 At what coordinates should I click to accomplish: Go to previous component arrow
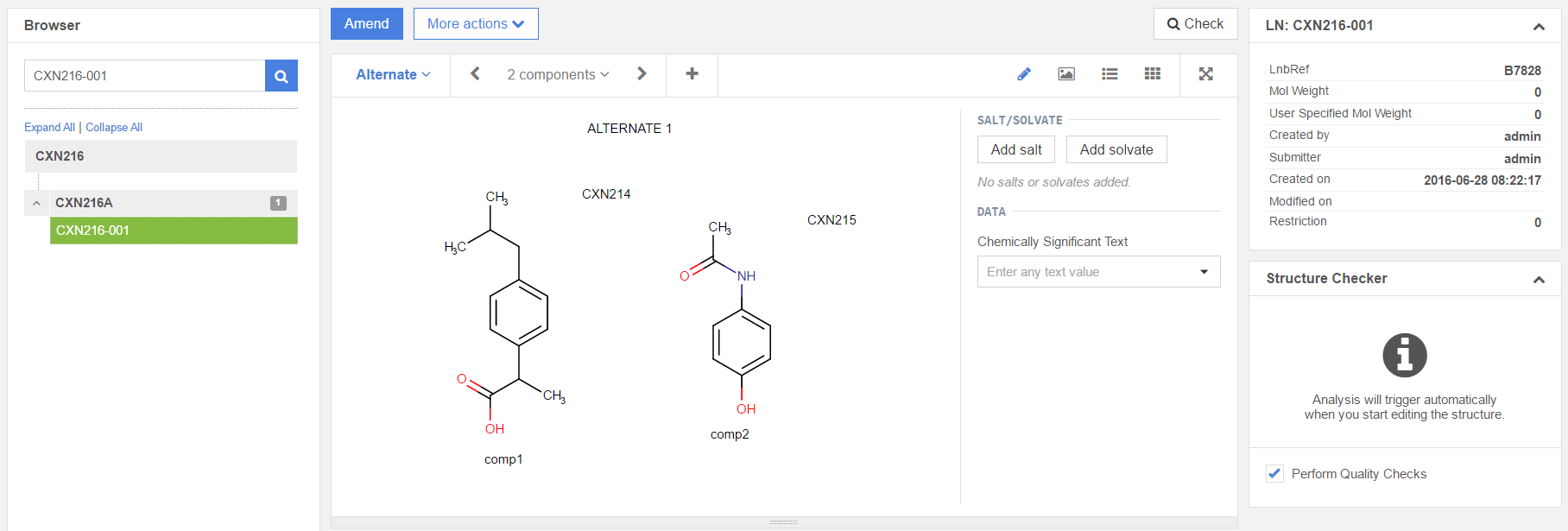tap(475, 74)
